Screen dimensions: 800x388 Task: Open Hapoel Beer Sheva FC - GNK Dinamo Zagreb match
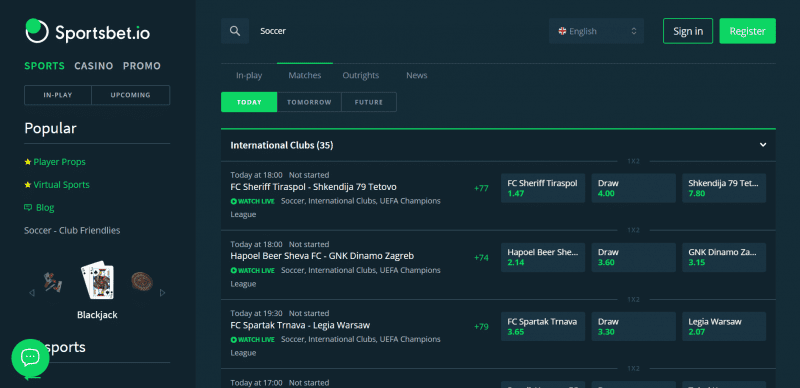(322, 256)
